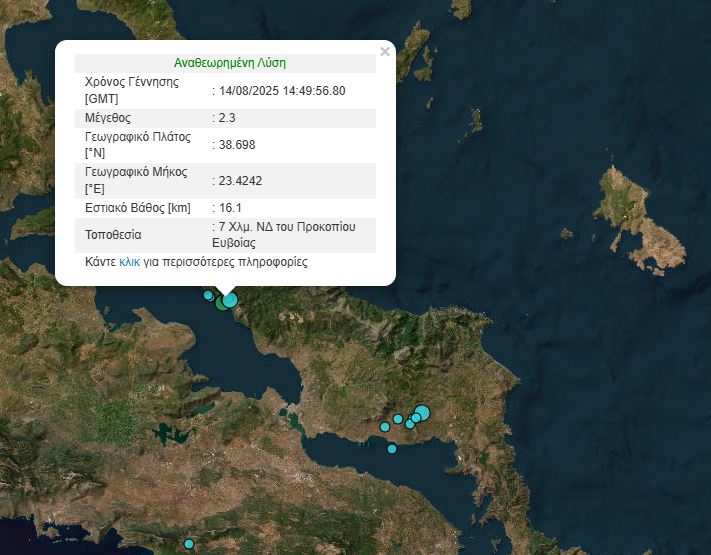Click largest marker in the eastern cluster
Image resolution: width=711 pixels, height=555 pixels.
tap(421, 412)
